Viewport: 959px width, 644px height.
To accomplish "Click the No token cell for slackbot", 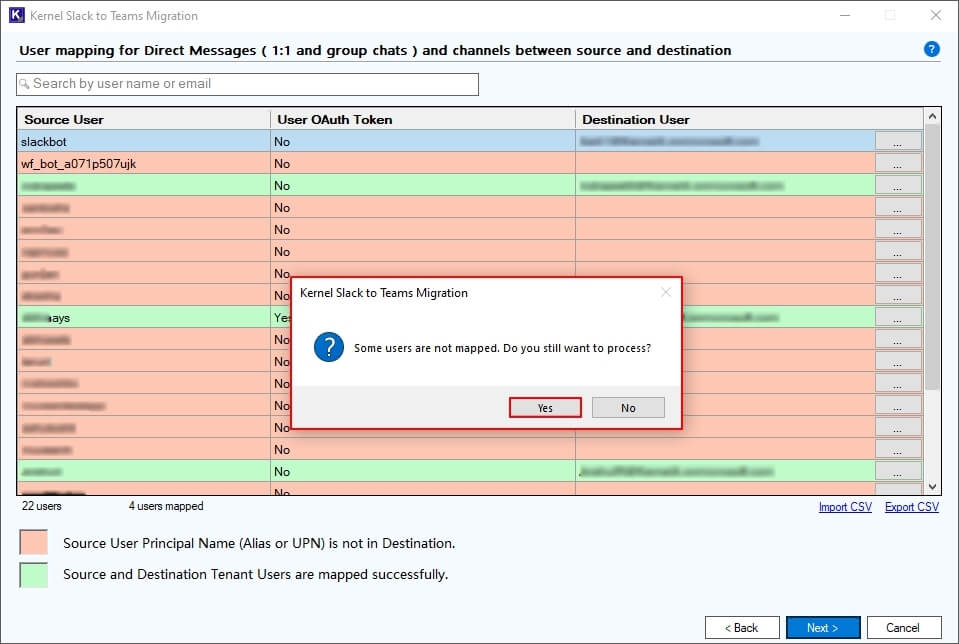I will (x=423, y=141).
